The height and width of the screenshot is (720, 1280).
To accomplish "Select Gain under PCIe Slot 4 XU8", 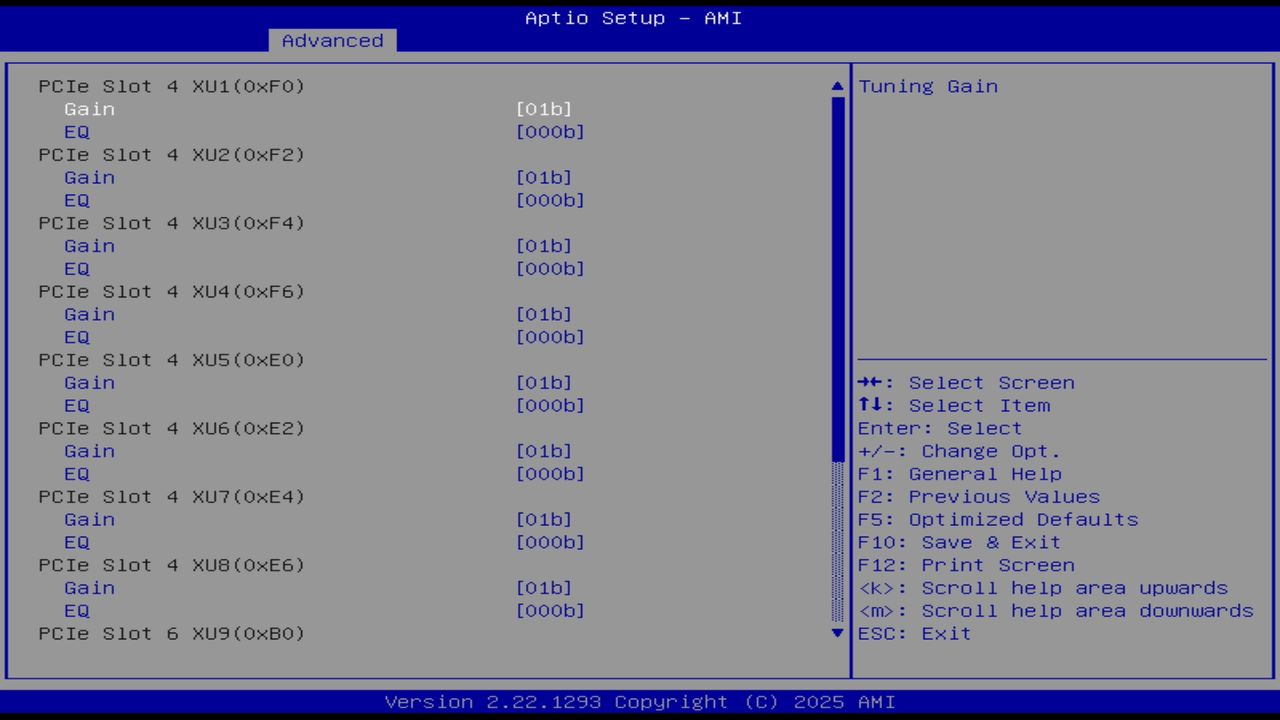I will tap(89, 587).
